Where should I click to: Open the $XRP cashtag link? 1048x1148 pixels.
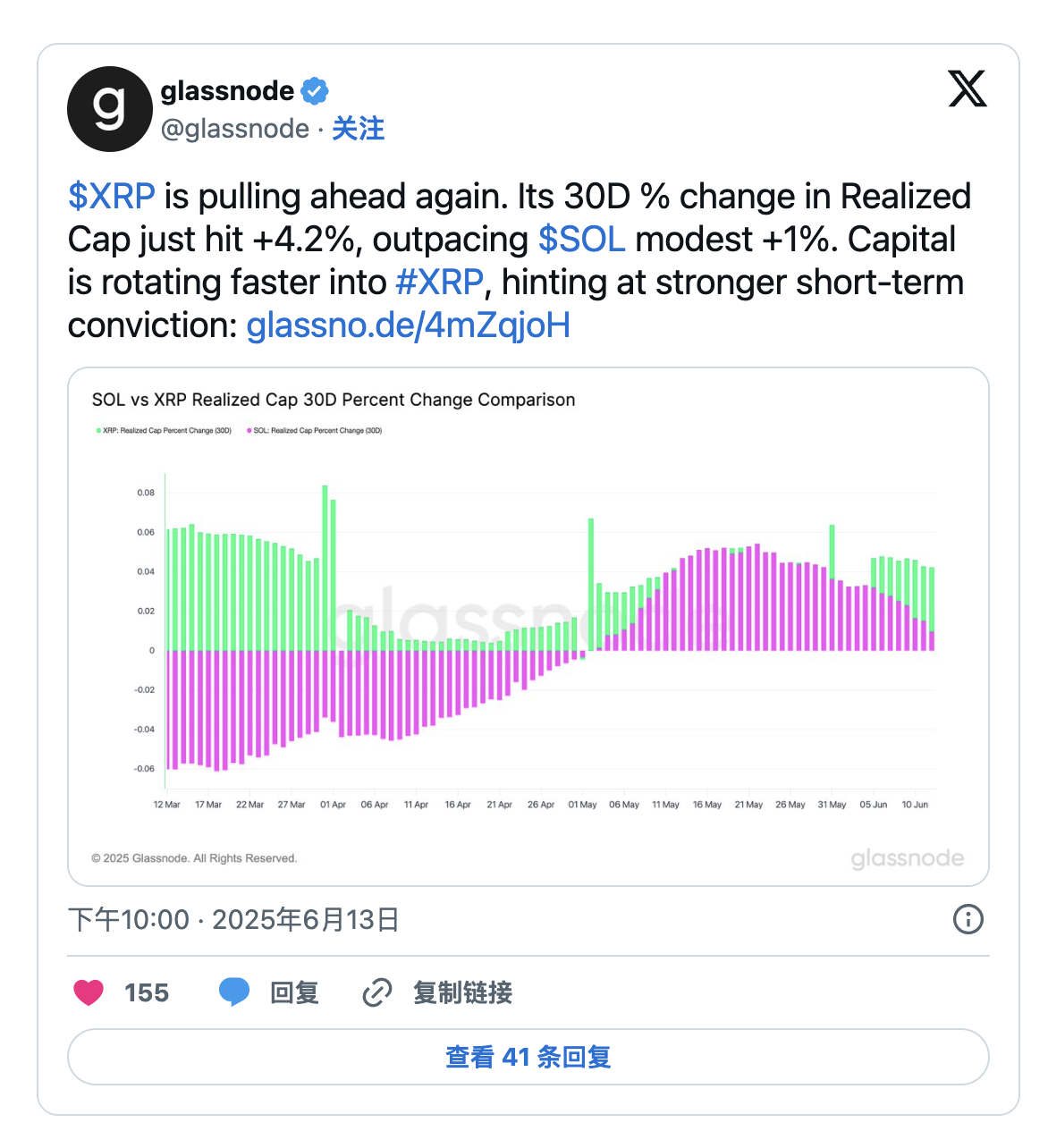(112, 197)
